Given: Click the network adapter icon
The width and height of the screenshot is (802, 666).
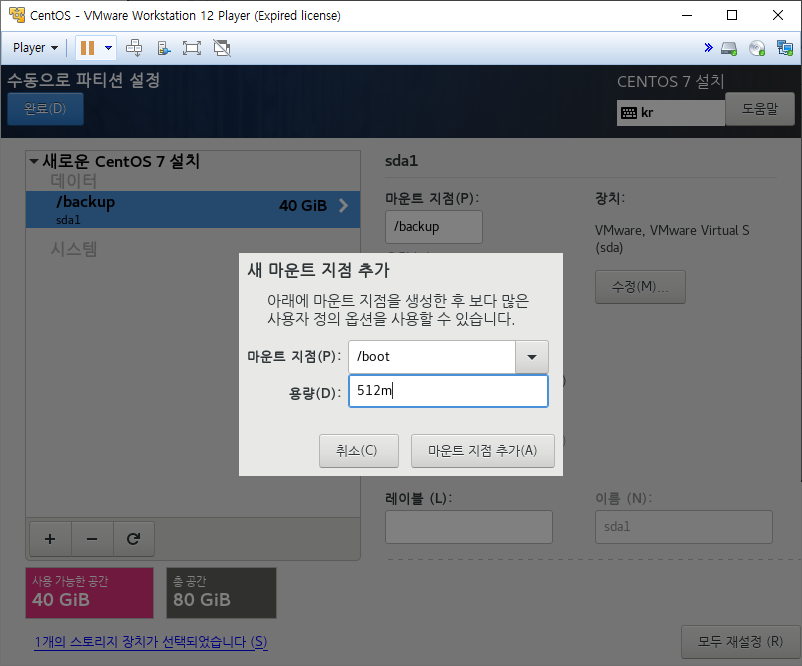Looking at the screenshot, I should coord(785,48).
